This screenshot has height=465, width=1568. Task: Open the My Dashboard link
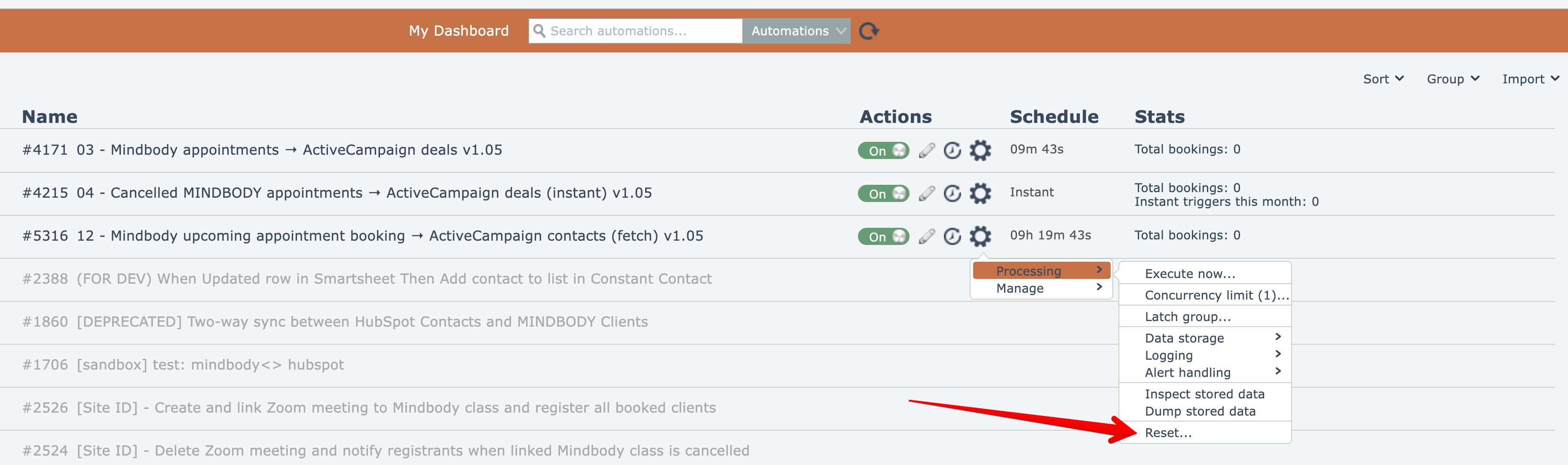(458, 31)
